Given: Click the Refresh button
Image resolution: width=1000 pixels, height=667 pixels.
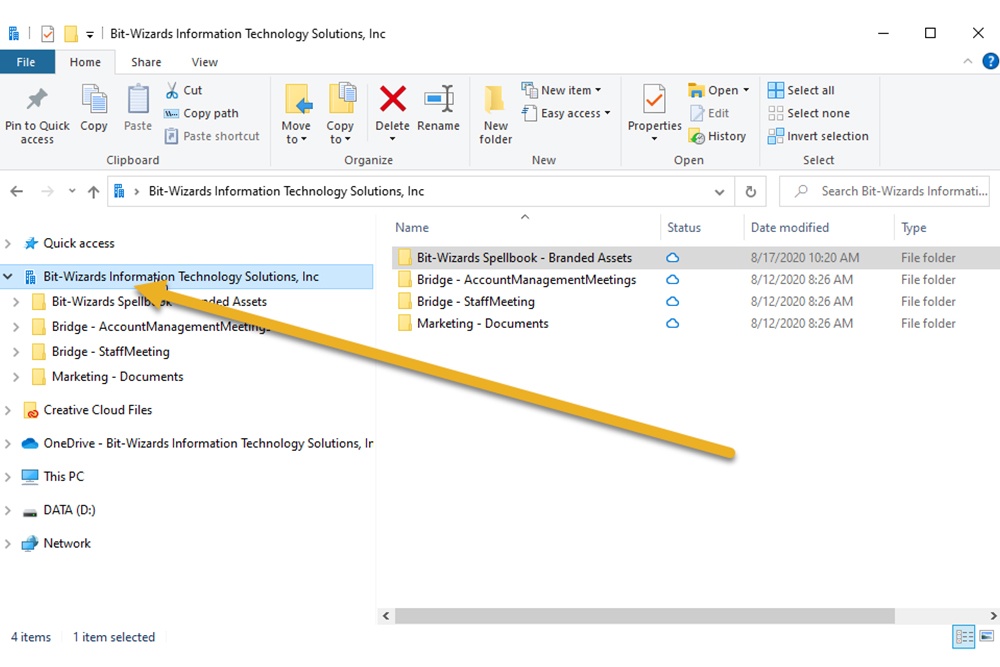Looking at the screenshot, I should pyautogui.click(x=751, y=192).
